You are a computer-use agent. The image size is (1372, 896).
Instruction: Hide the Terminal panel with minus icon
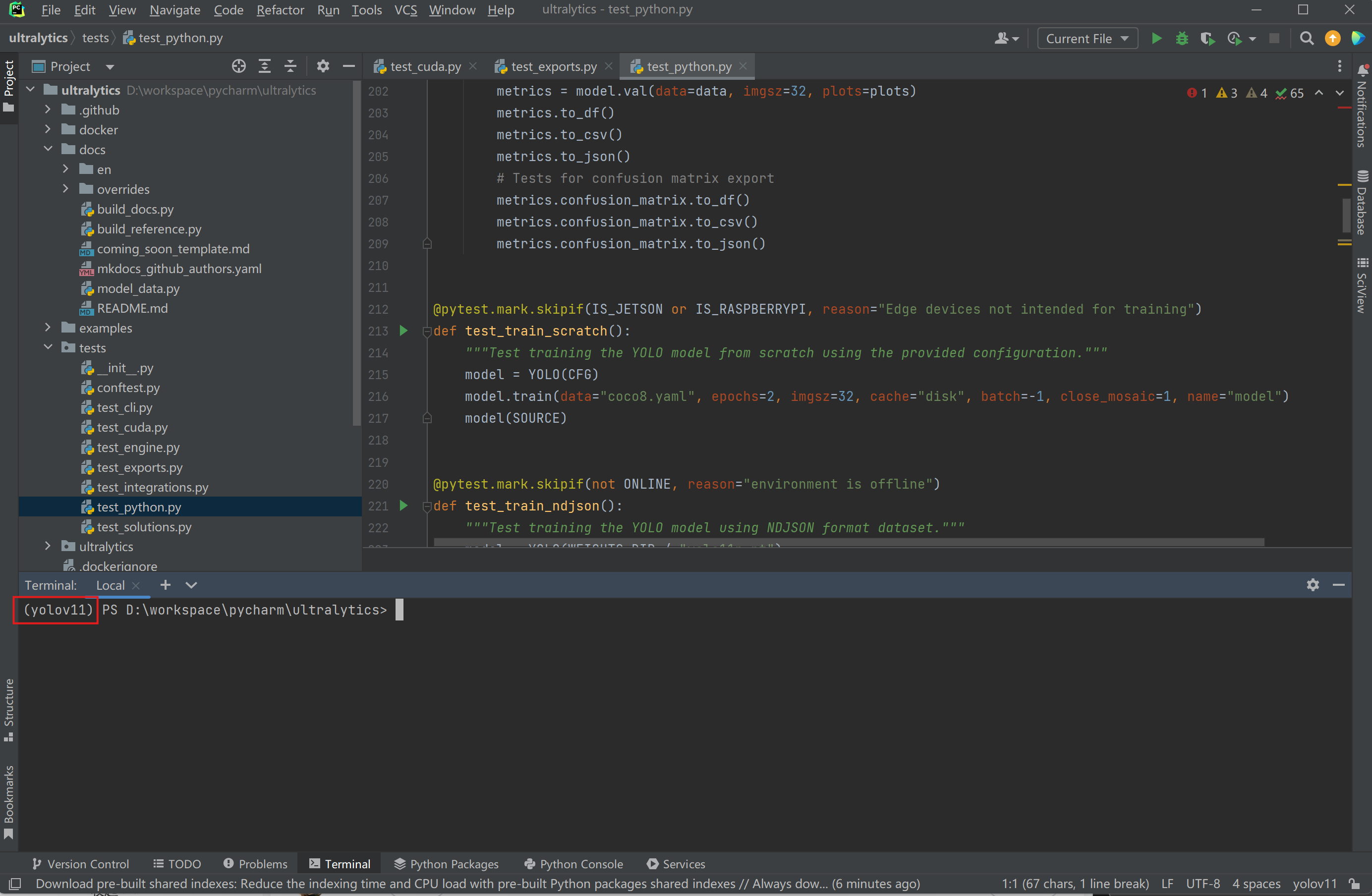point(1339,585)
